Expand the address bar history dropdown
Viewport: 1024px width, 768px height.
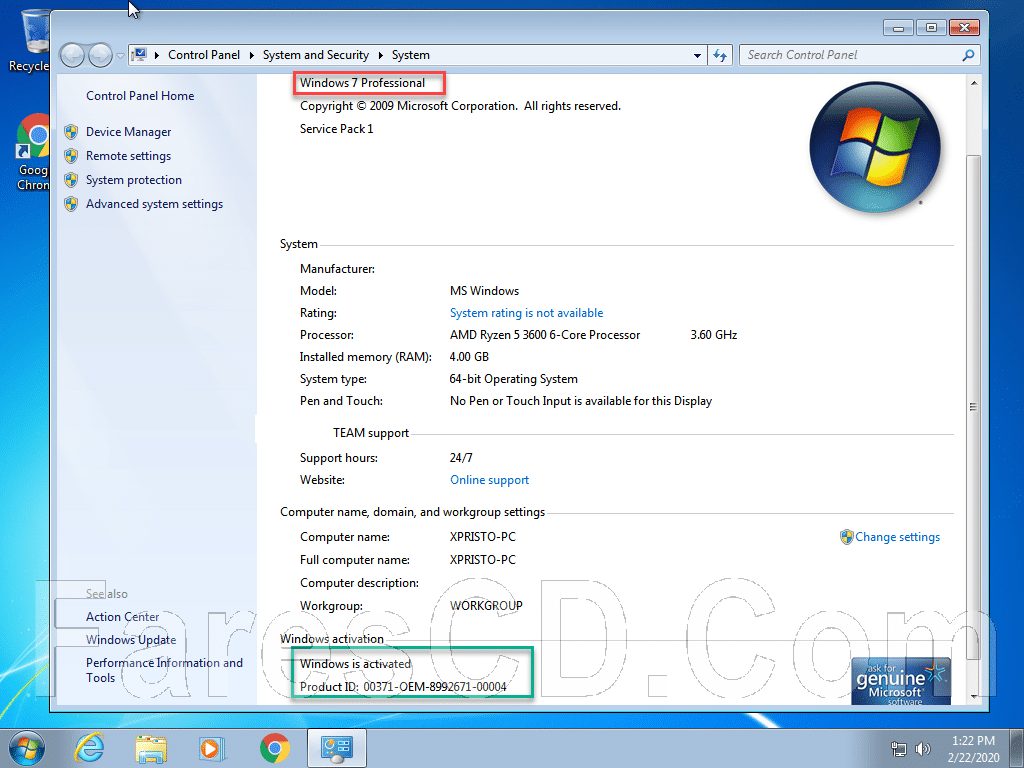[697, 56]
